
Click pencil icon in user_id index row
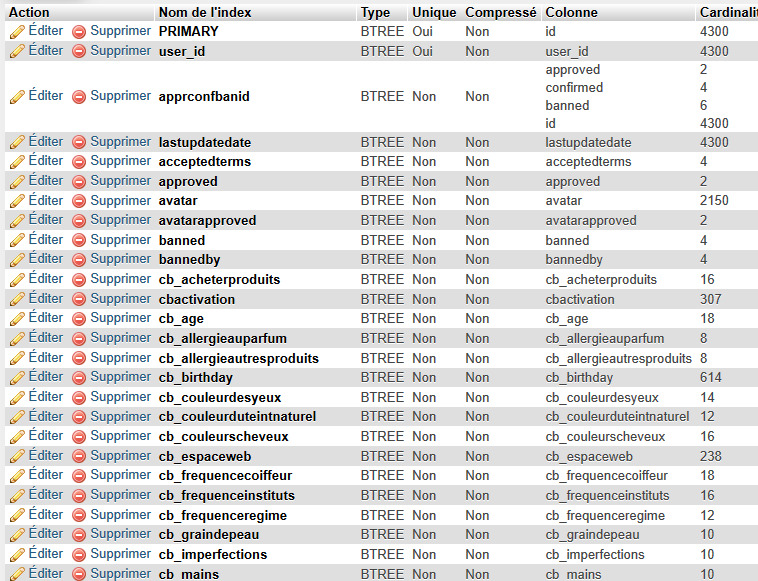pyautogui.click(x=17, y=51)
